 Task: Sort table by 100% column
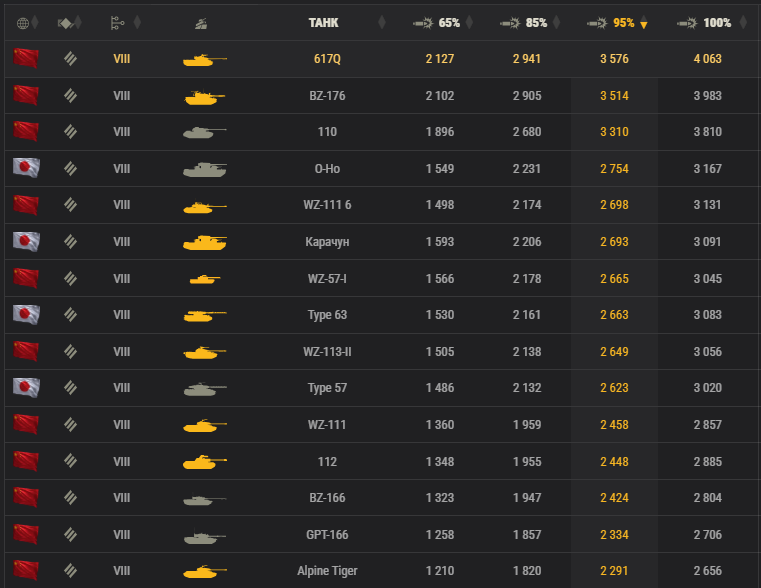(711, 23)
